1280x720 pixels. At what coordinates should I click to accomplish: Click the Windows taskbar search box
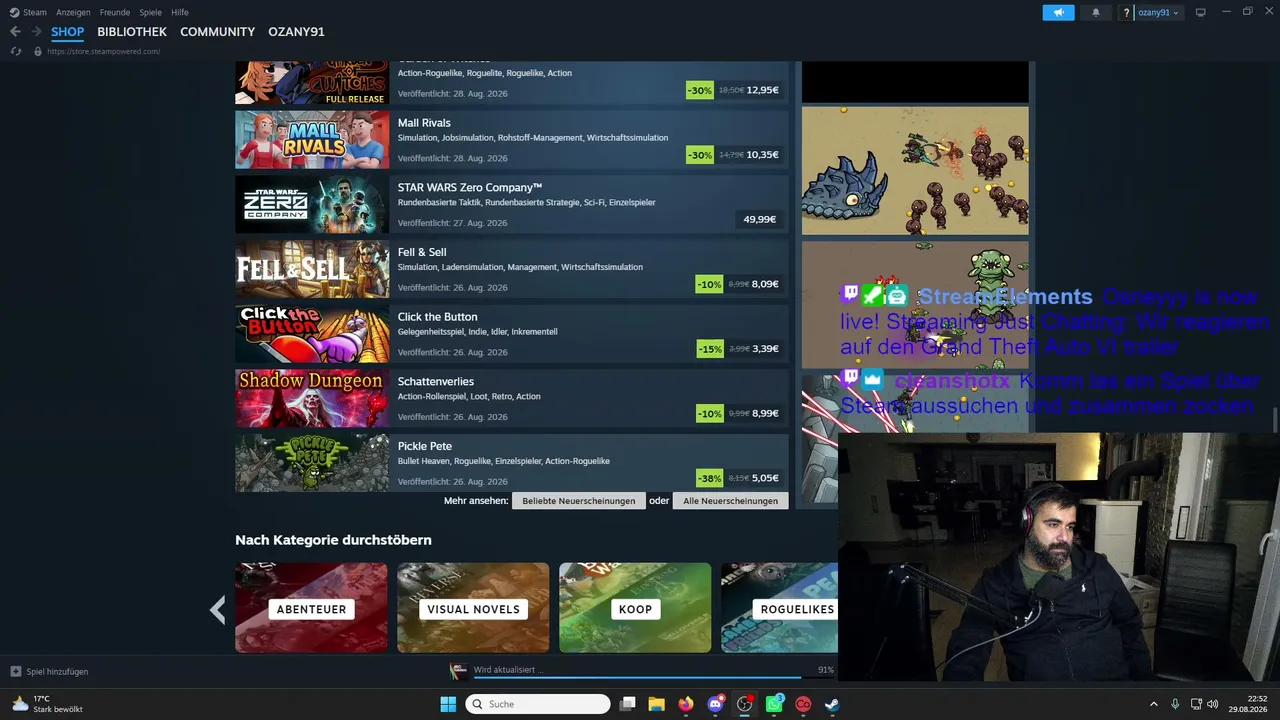tap(538, 704)
